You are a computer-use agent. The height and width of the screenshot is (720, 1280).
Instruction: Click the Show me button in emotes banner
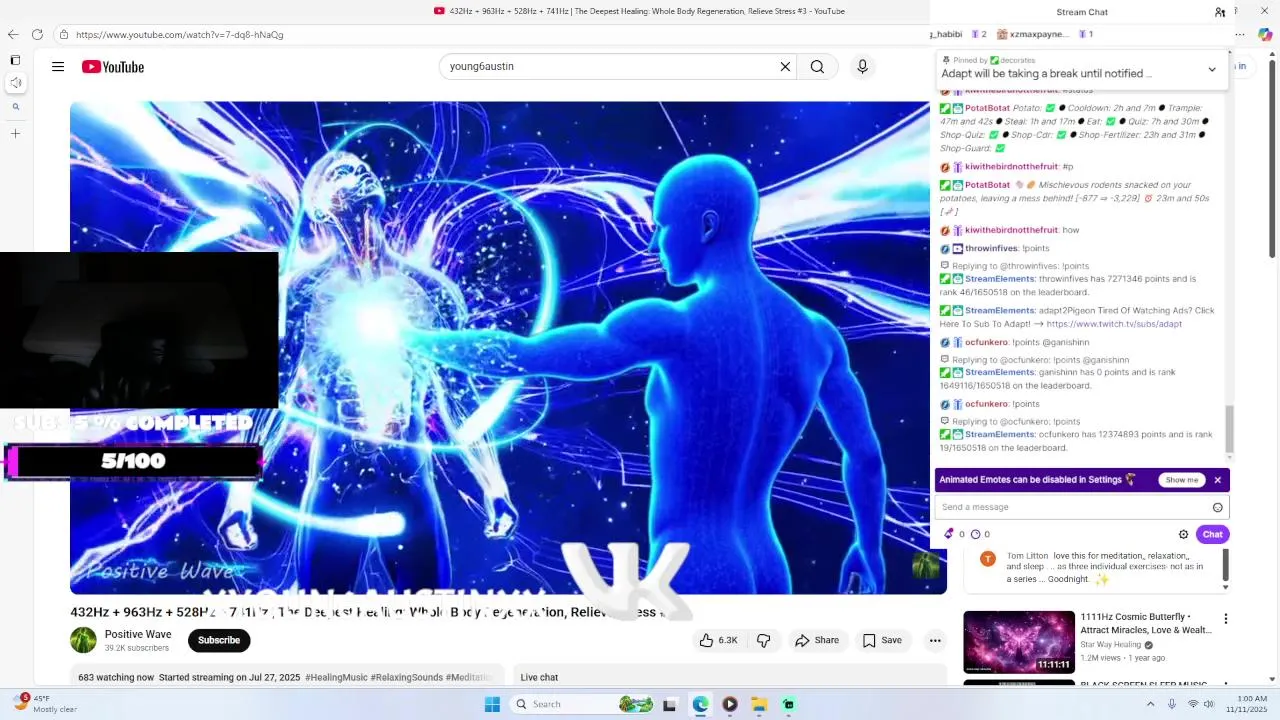coord(1181,480)
